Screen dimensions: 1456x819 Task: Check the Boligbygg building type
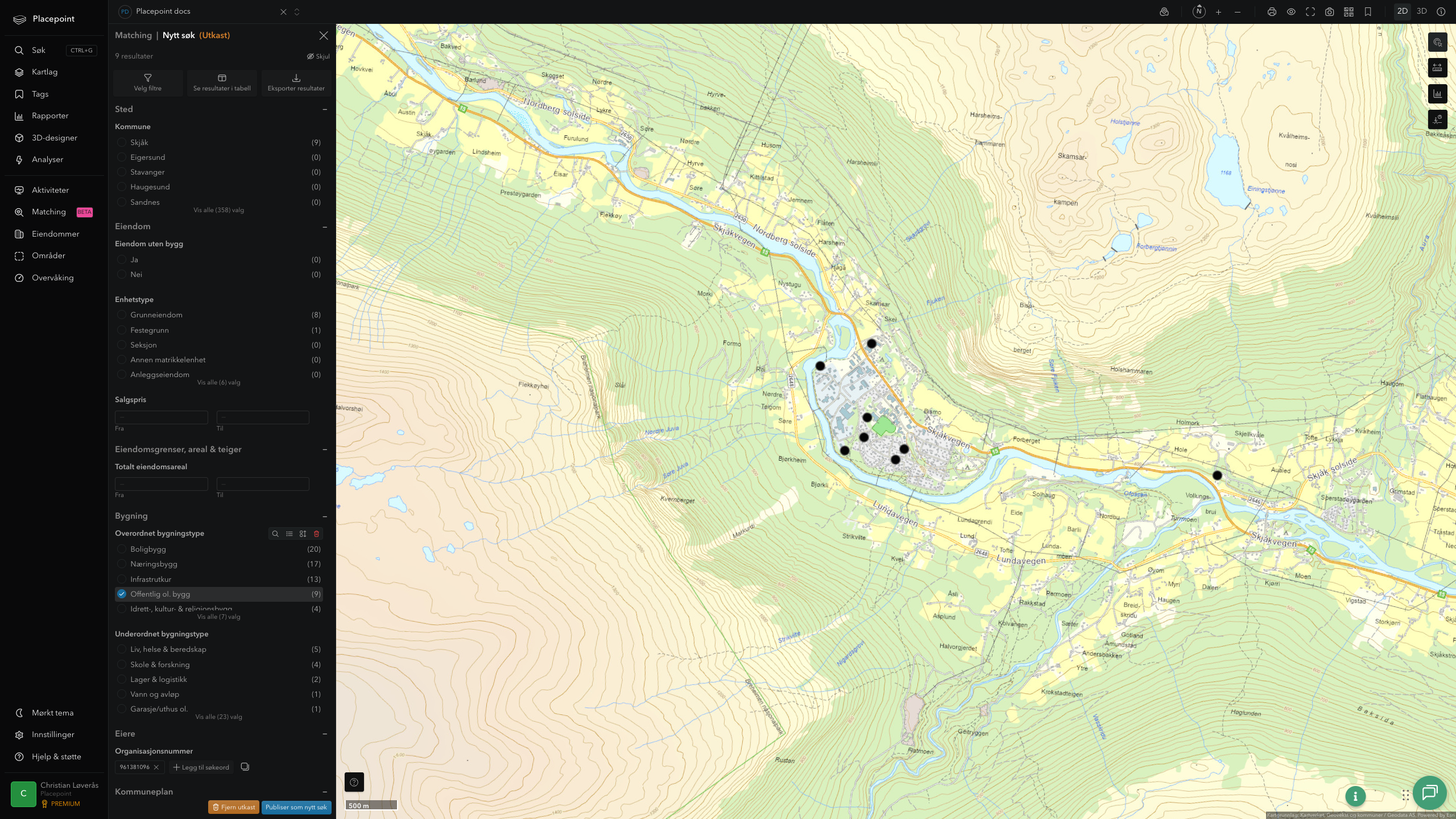point(219,549)
